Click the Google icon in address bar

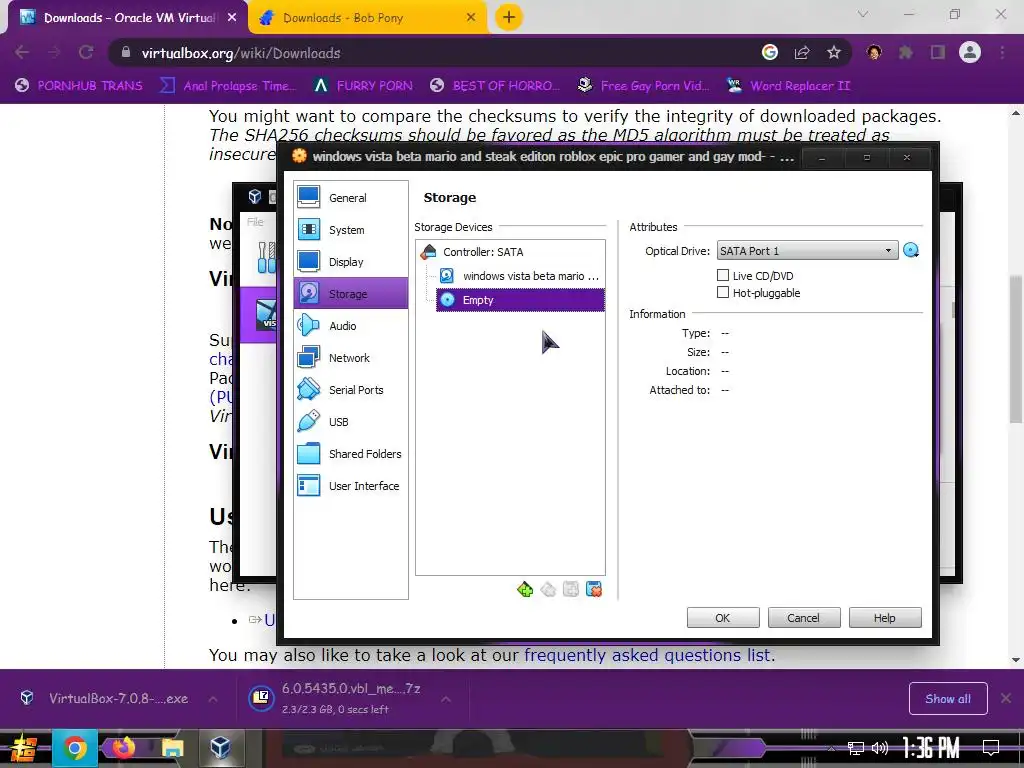pos(770,52)
